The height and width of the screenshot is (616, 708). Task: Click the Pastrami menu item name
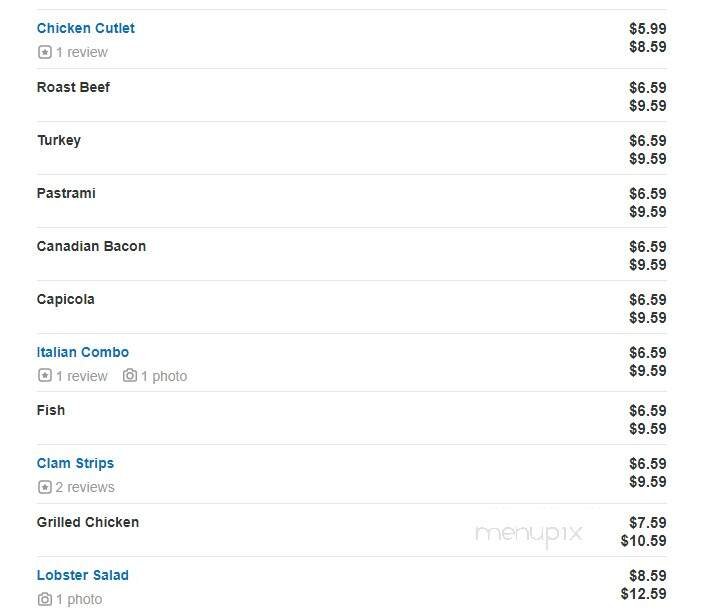(66, 193)
